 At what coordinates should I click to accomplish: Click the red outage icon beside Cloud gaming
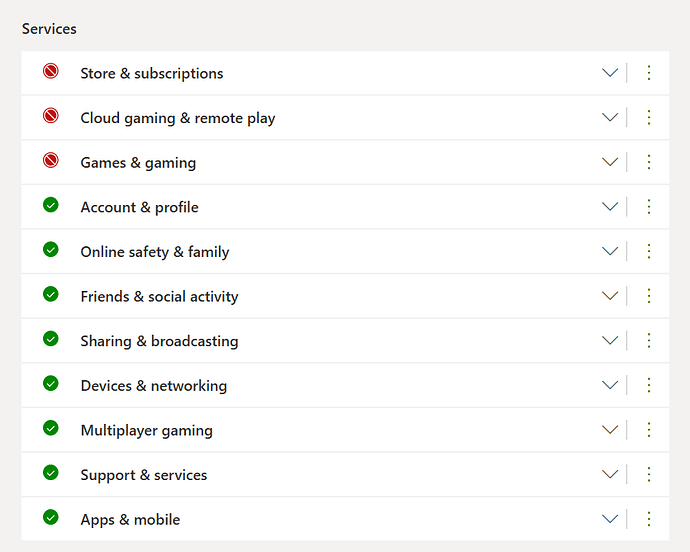pyautogui.click(x=51, y=116)
